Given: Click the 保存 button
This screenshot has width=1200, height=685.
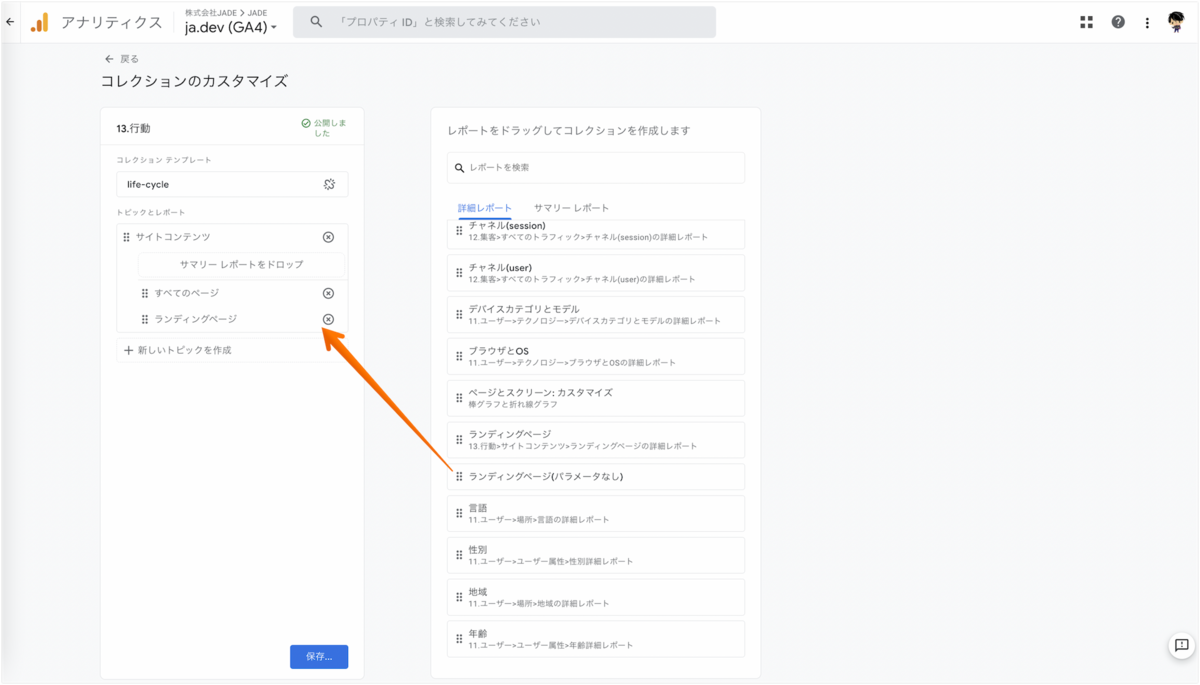Looking at the screenshot, I should click(319, 656).
